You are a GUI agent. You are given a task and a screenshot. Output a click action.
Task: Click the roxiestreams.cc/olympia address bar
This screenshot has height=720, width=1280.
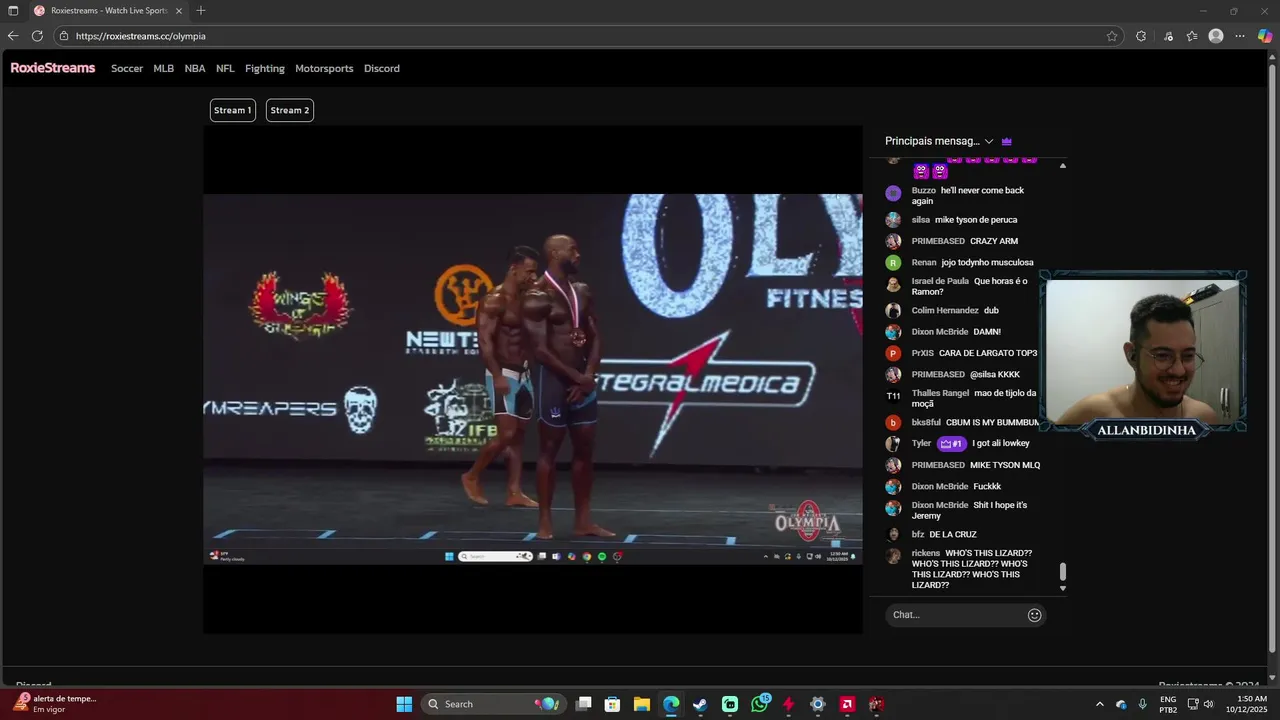pos(590,36)
